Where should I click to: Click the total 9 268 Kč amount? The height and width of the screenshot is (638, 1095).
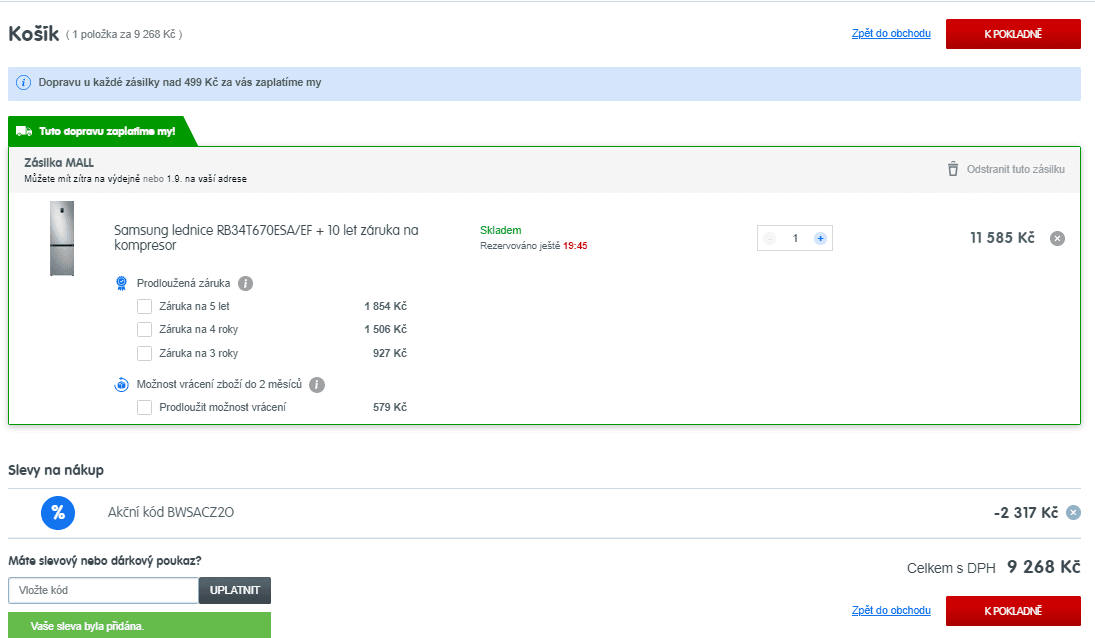click(x=1044, y=567)
